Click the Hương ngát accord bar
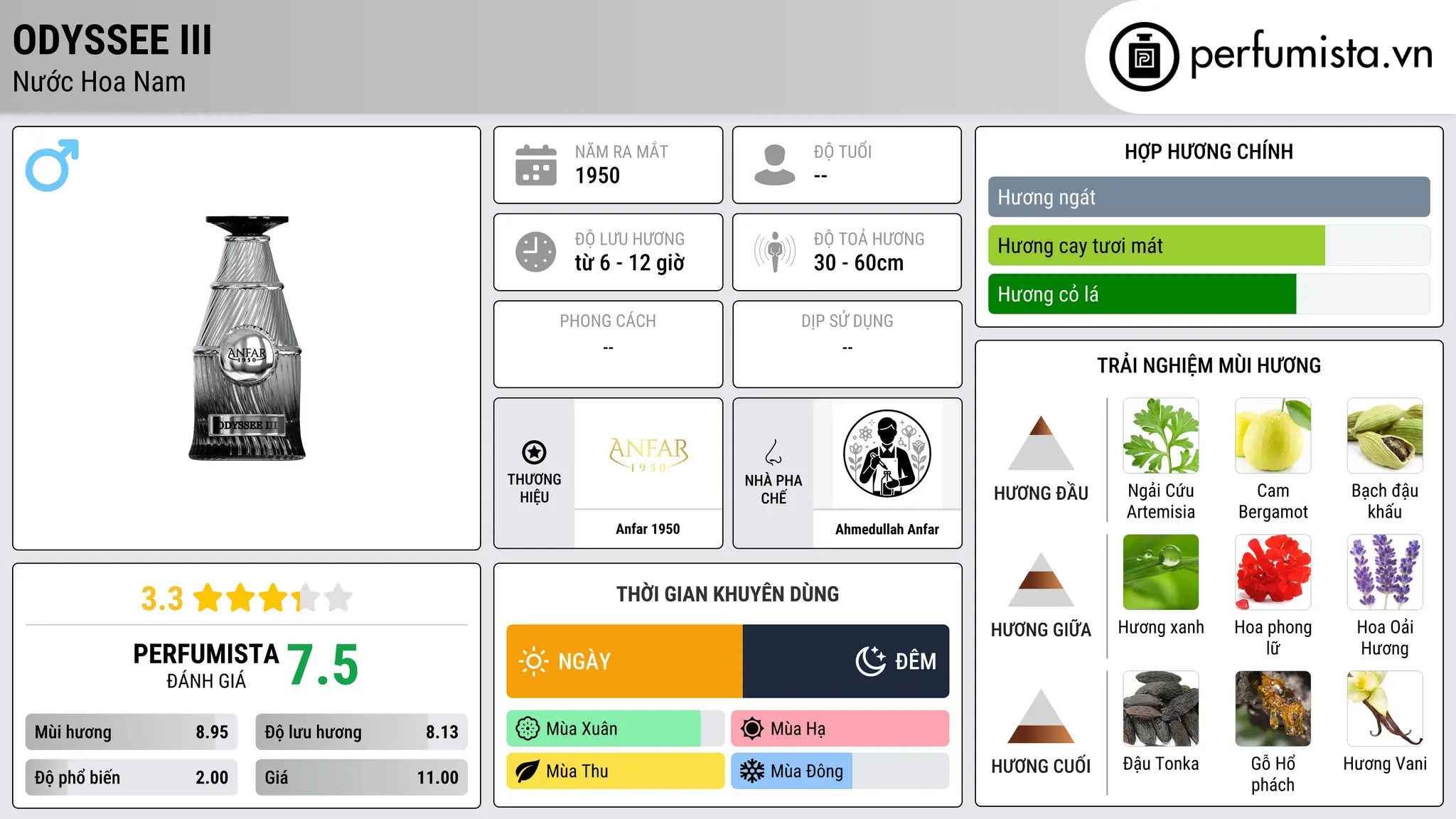Image resolution: width=1456 pixels, height=819 pixels. 1209,197
